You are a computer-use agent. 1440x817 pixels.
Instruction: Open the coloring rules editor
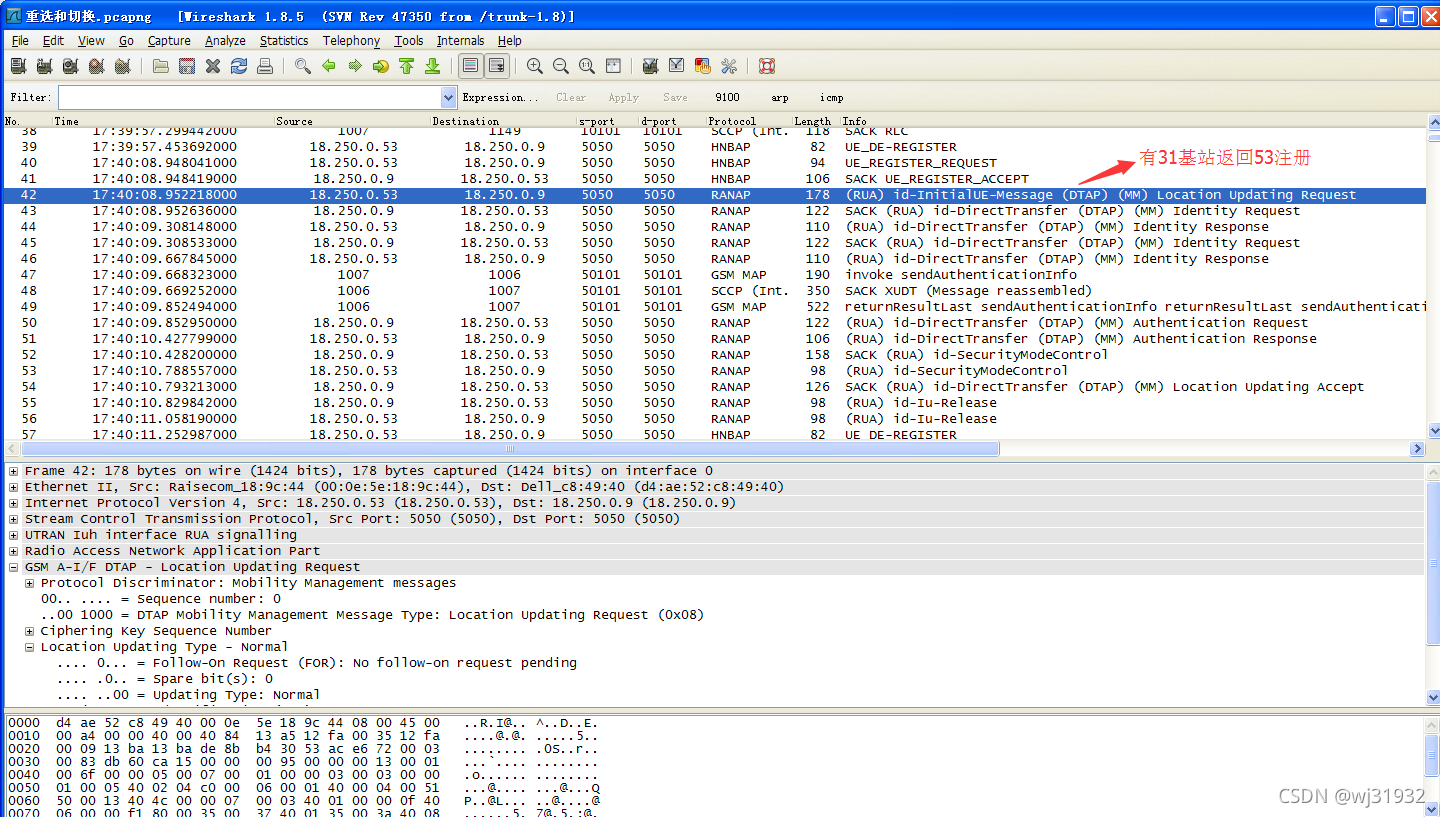tap(703, 66)
